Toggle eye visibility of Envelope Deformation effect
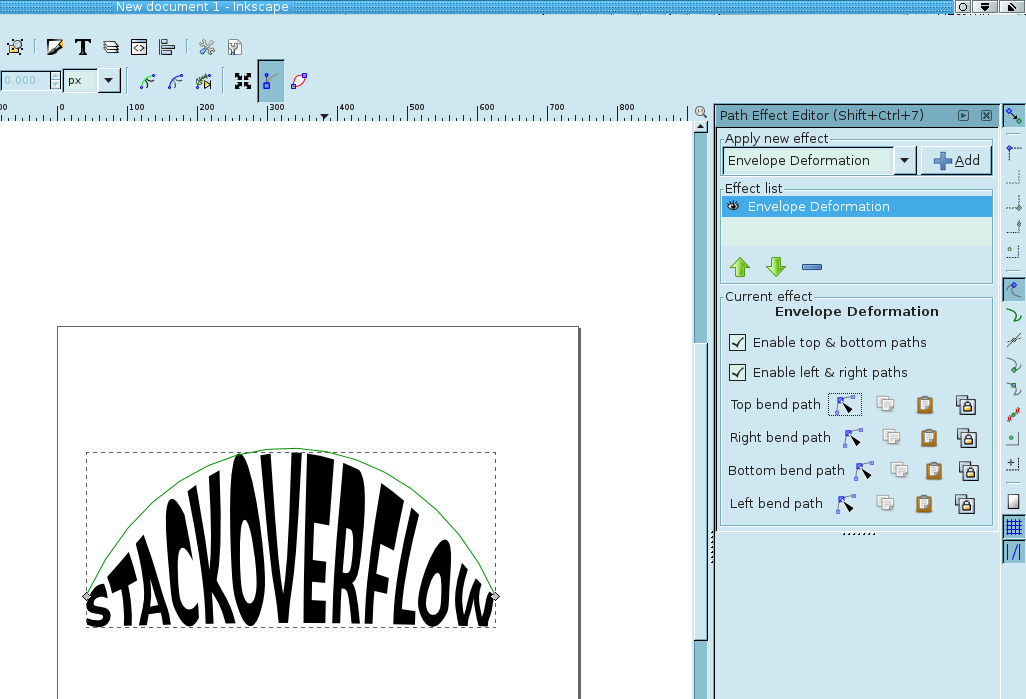 (733, 206)
